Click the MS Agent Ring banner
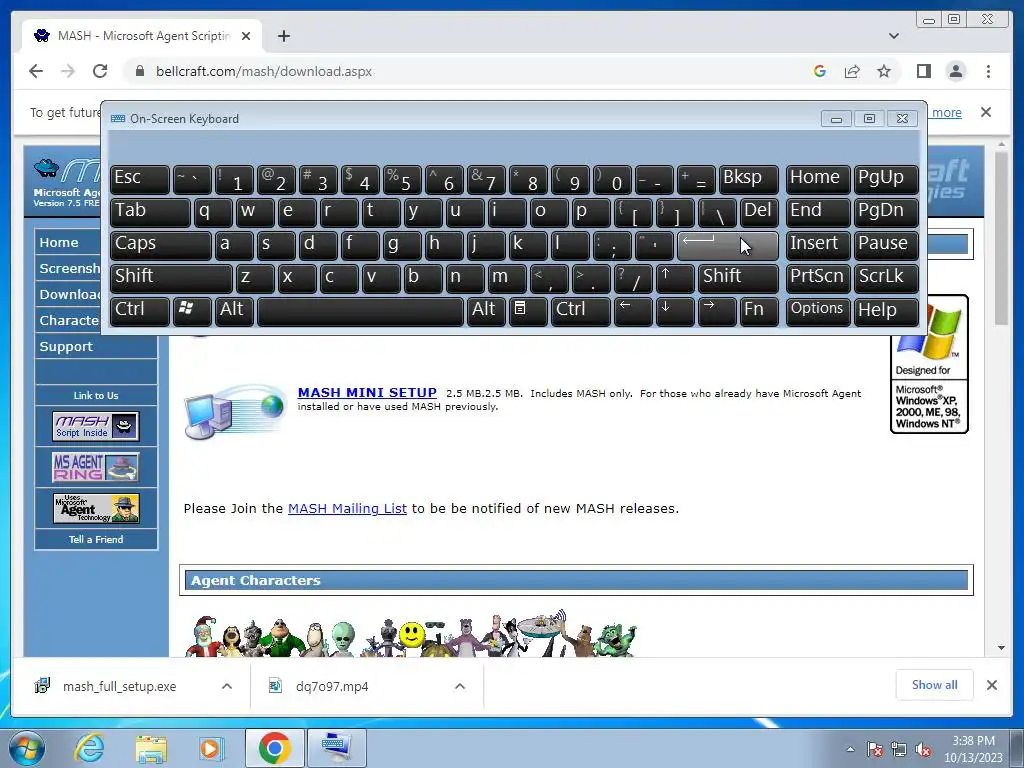The height and width of the screenshot is (768, 1024). point(96,467)
